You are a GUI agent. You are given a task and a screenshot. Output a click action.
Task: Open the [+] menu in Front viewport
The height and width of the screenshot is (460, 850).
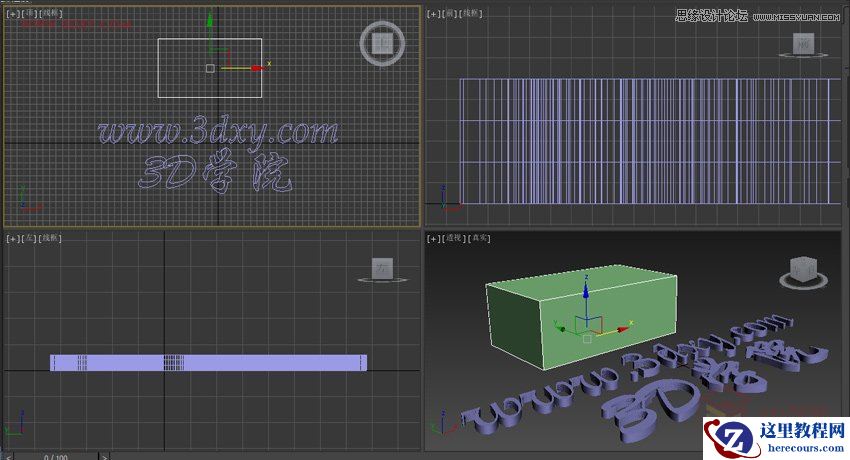(433, 14)
